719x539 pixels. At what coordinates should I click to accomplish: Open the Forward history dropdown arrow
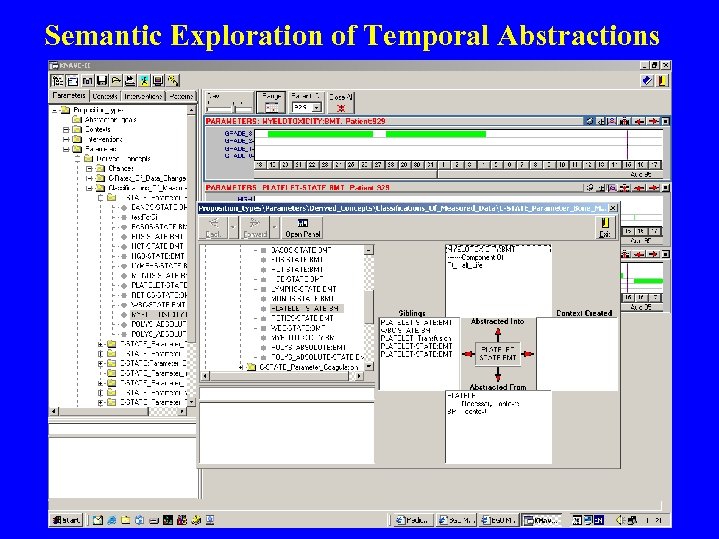(x=275, y=228)
